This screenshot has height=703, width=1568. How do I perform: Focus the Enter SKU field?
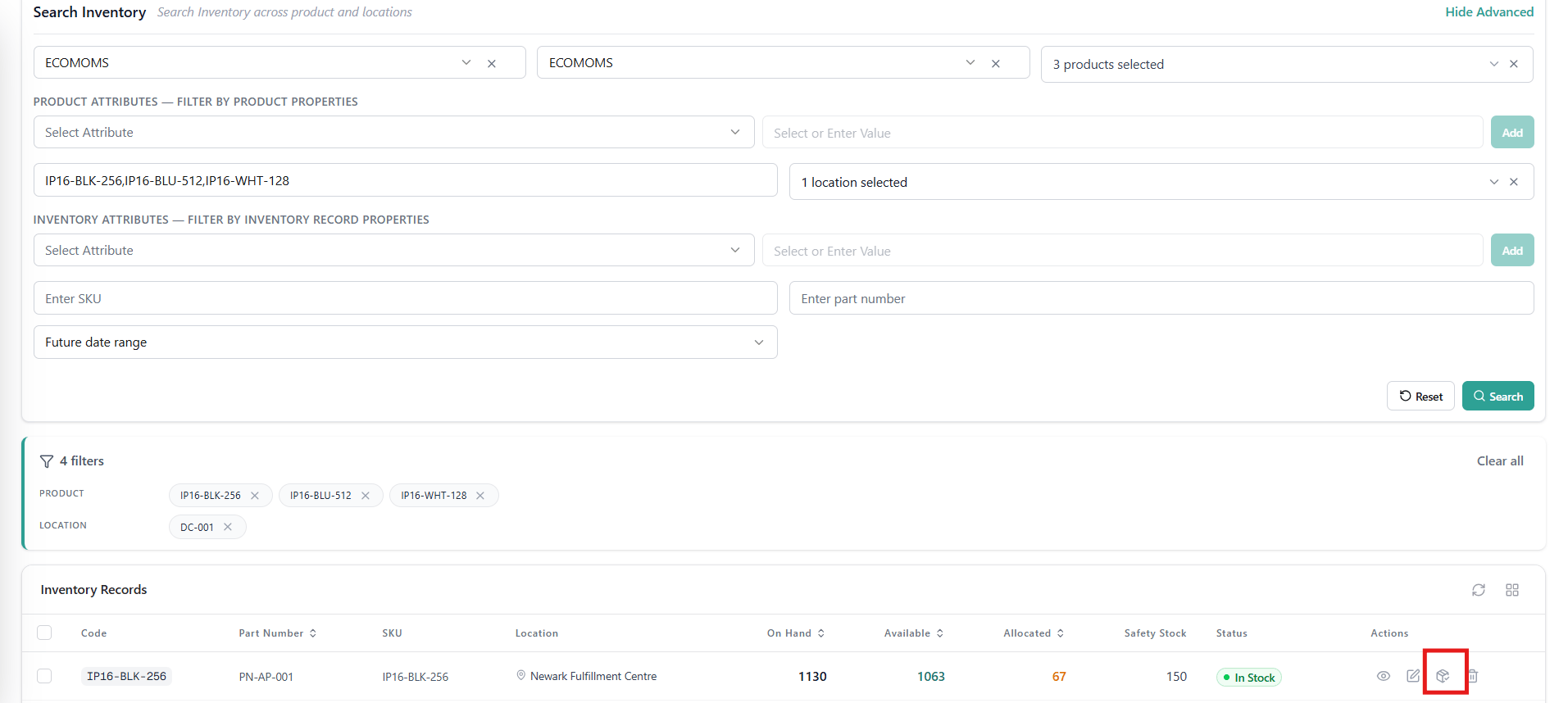[405, 298]
